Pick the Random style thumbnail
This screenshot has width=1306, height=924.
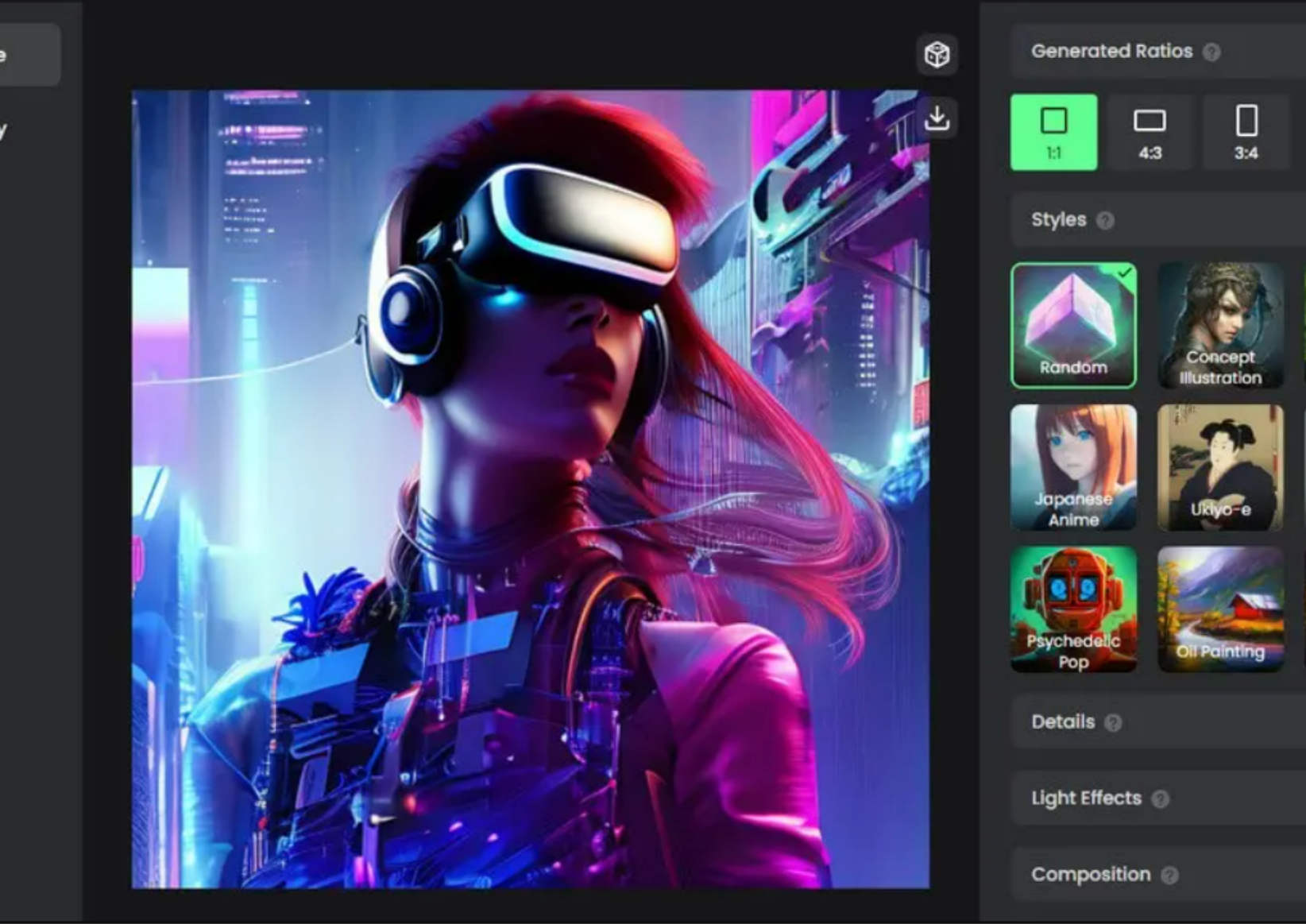click(x=1073, y=326)
